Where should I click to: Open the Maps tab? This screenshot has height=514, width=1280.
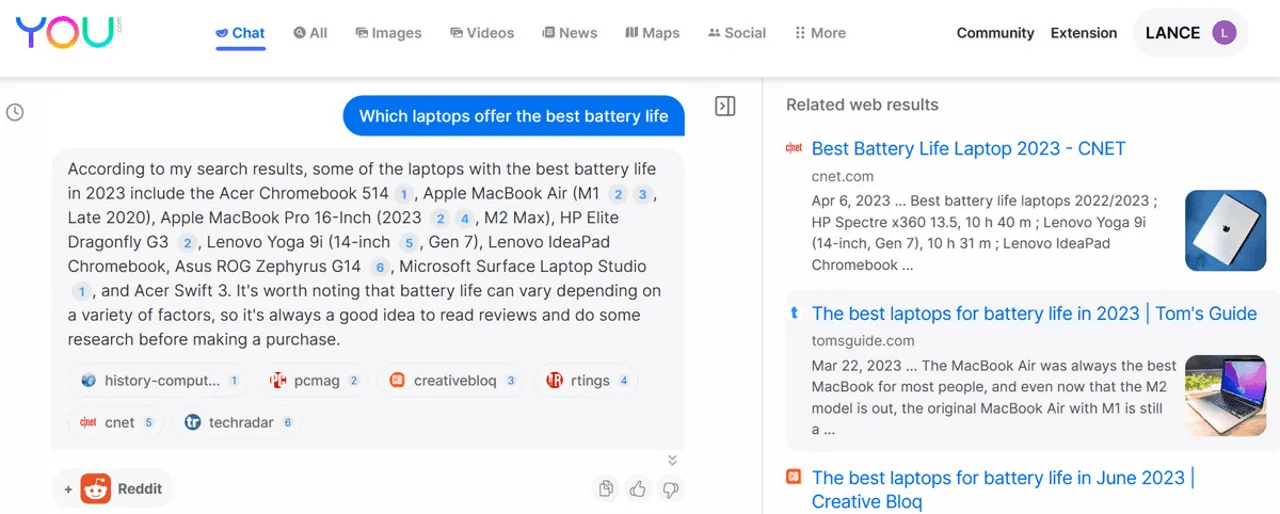(x=652, y=33)
